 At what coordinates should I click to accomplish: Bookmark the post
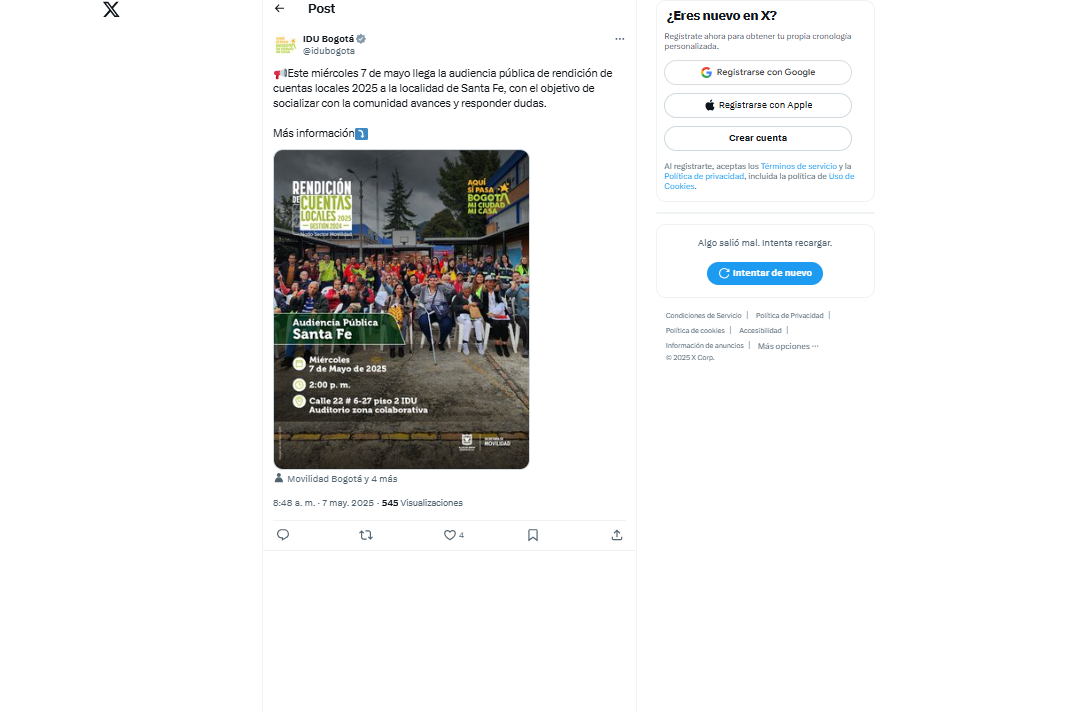(x=533, y=535)
